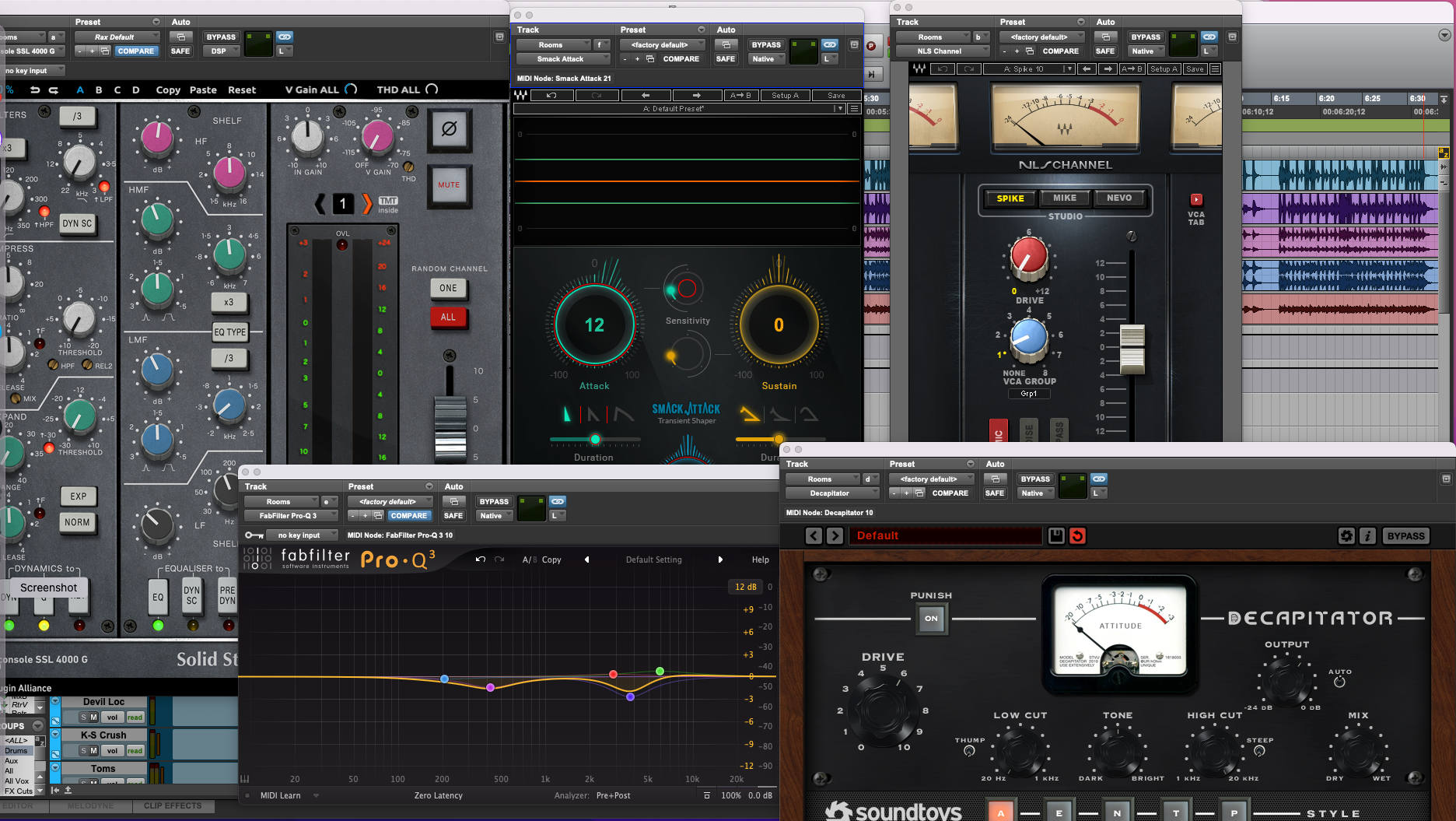Open Decapitator info i icon
This screenshot has height=821, width=1456.
[x=1367, y=535]
